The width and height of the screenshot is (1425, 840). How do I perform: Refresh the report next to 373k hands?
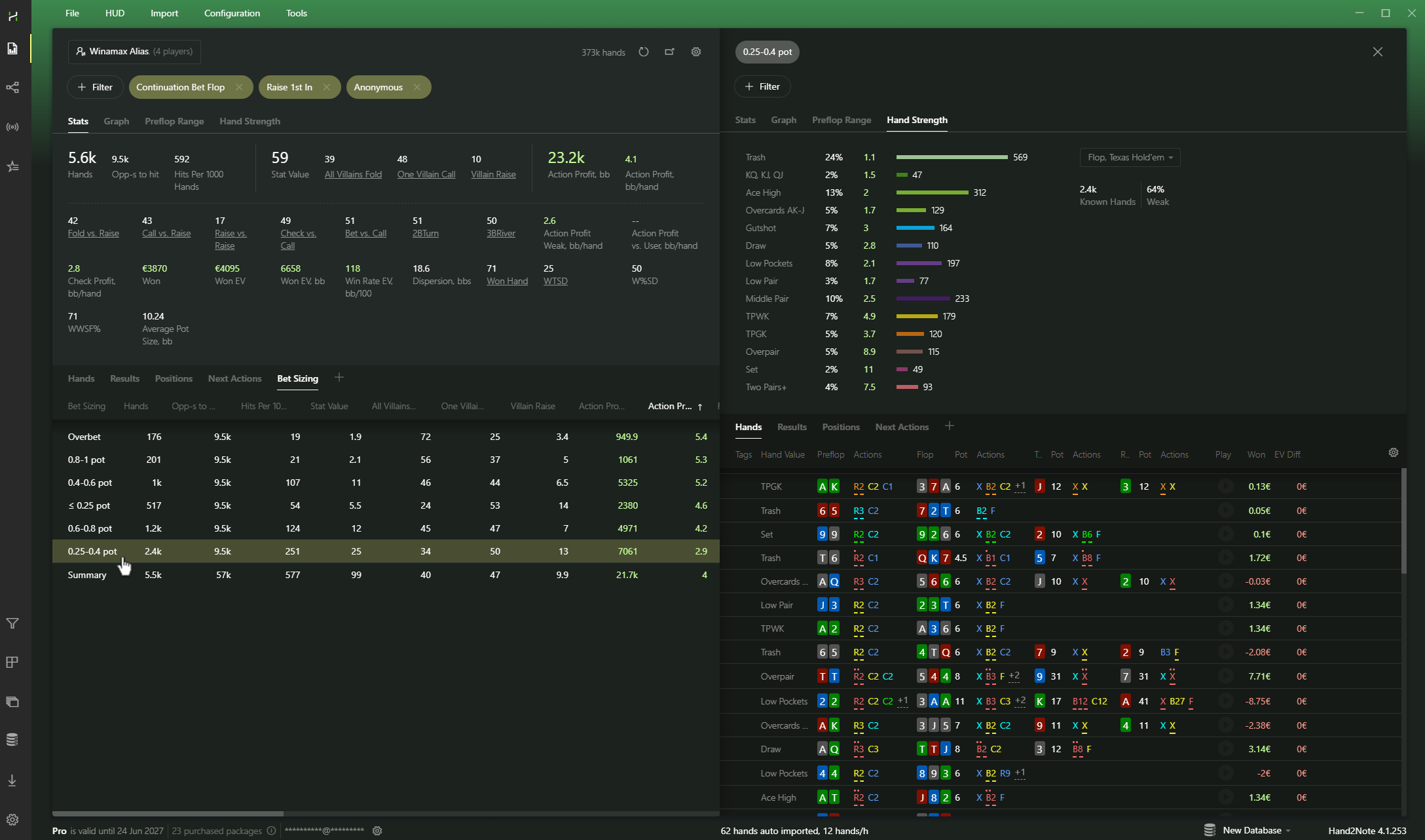(644, 52)
